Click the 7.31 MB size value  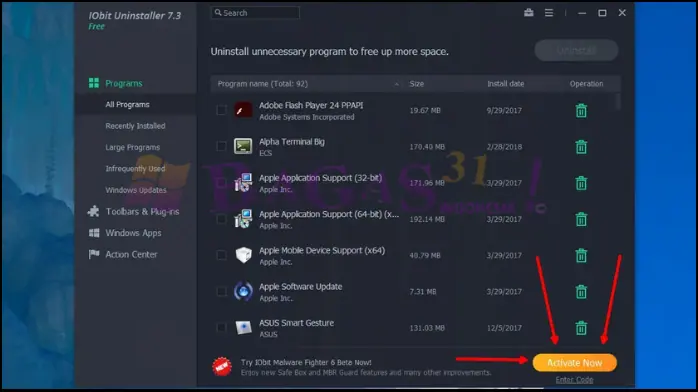point(422,291)
